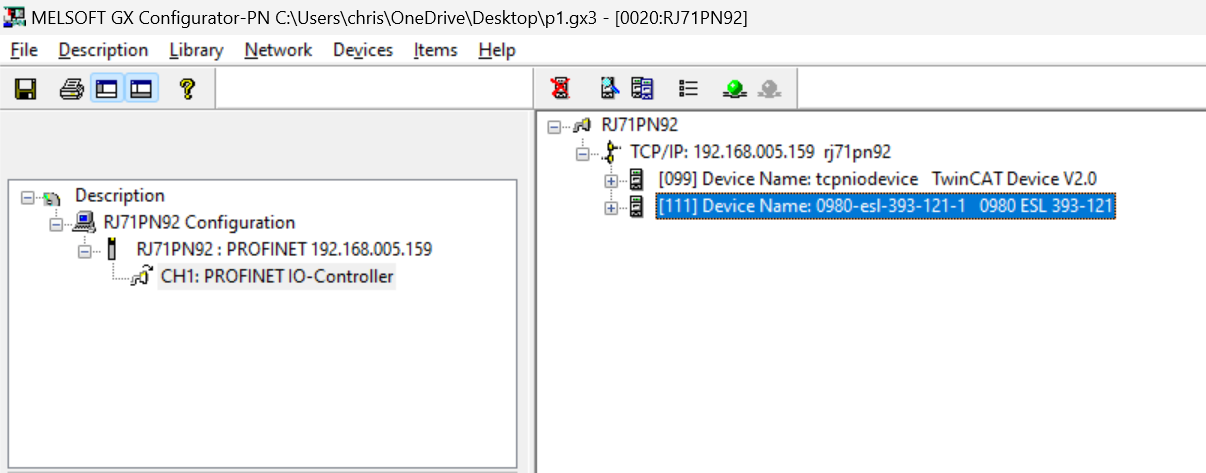Select RJ71PN92 Configuration tree item
The height and width of the screenshot is (473, 1206).
(200, 223)
